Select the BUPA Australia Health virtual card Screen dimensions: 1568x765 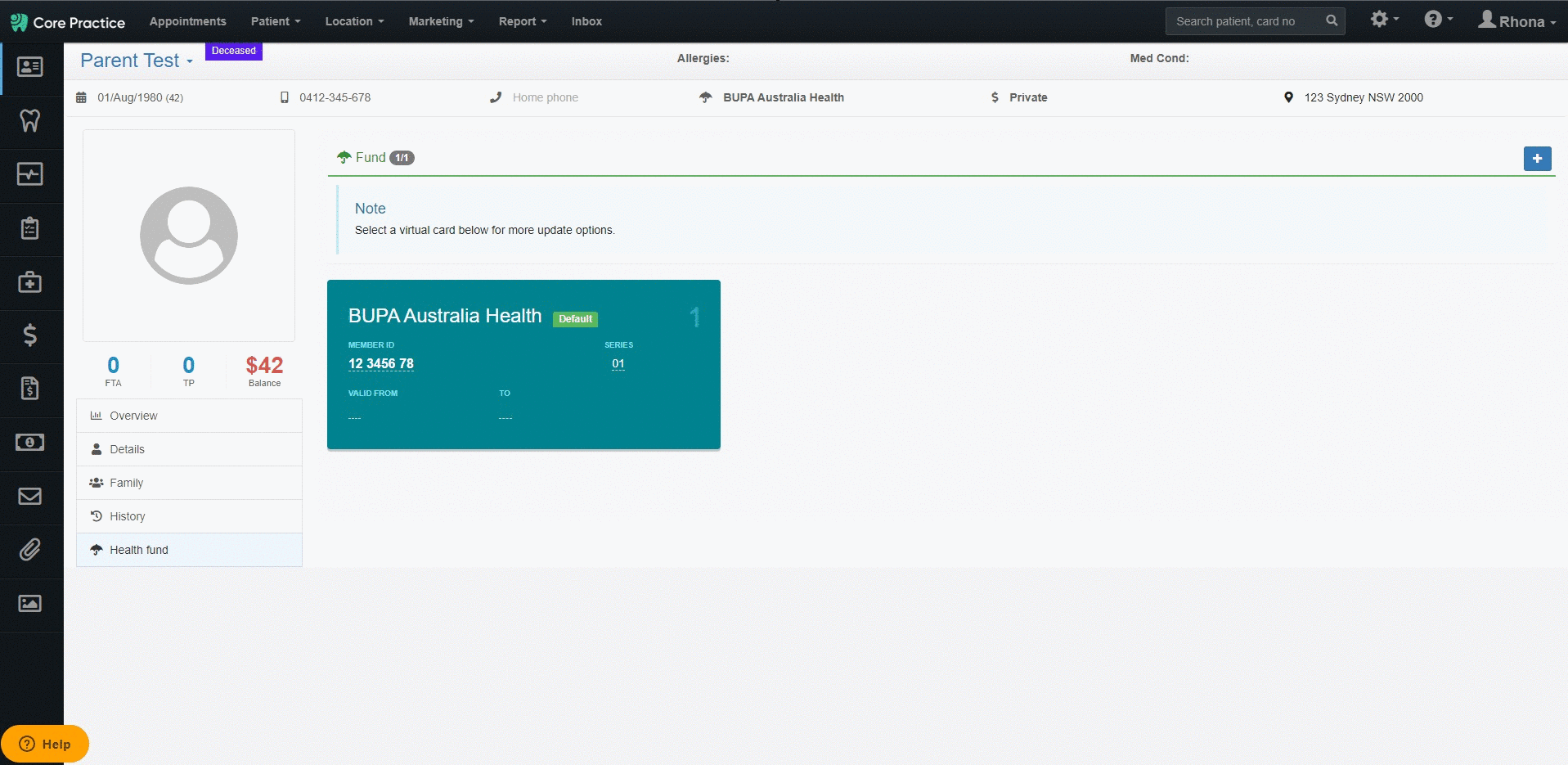pos(523,365)
